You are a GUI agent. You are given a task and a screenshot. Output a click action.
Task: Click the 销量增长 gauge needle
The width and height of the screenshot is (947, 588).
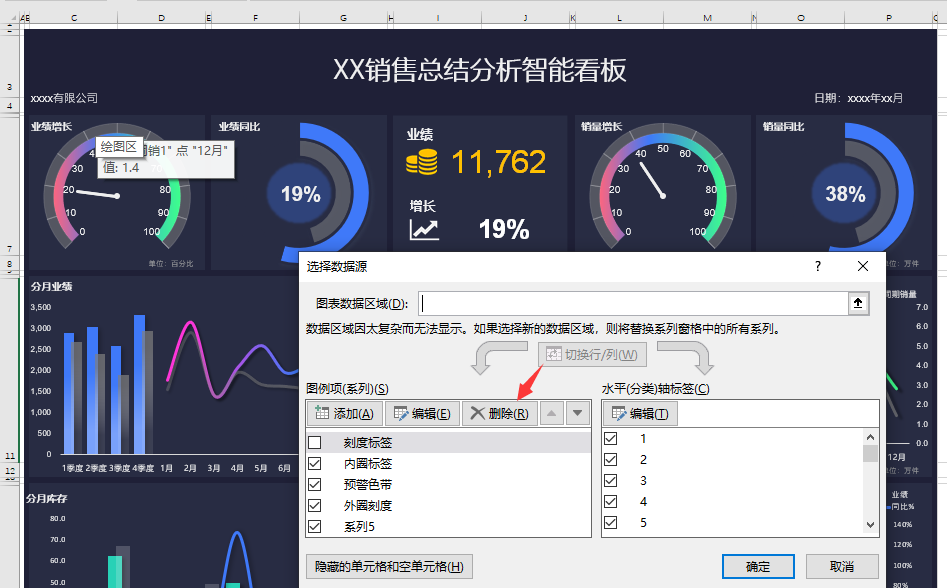pos(652,180)
